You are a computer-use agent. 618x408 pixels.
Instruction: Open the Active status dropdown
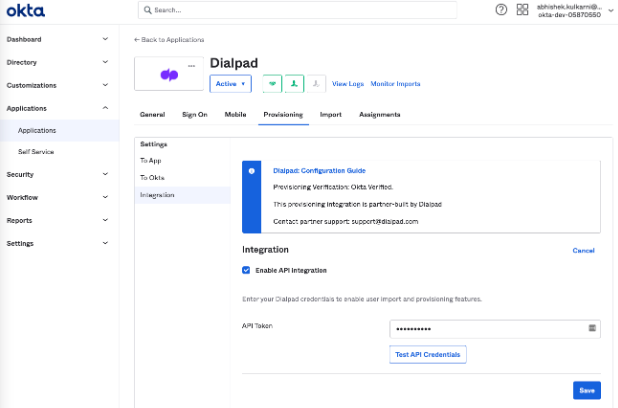pyautogui.click(x=231, y=84)
